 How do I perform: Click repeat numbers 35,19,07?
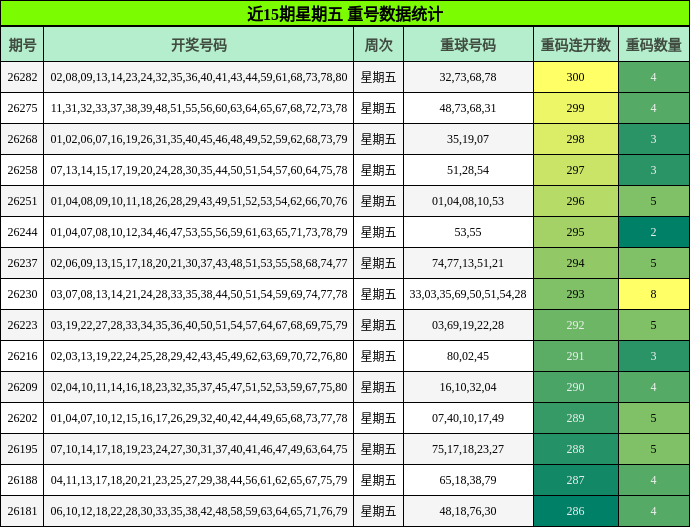[468, 139]
